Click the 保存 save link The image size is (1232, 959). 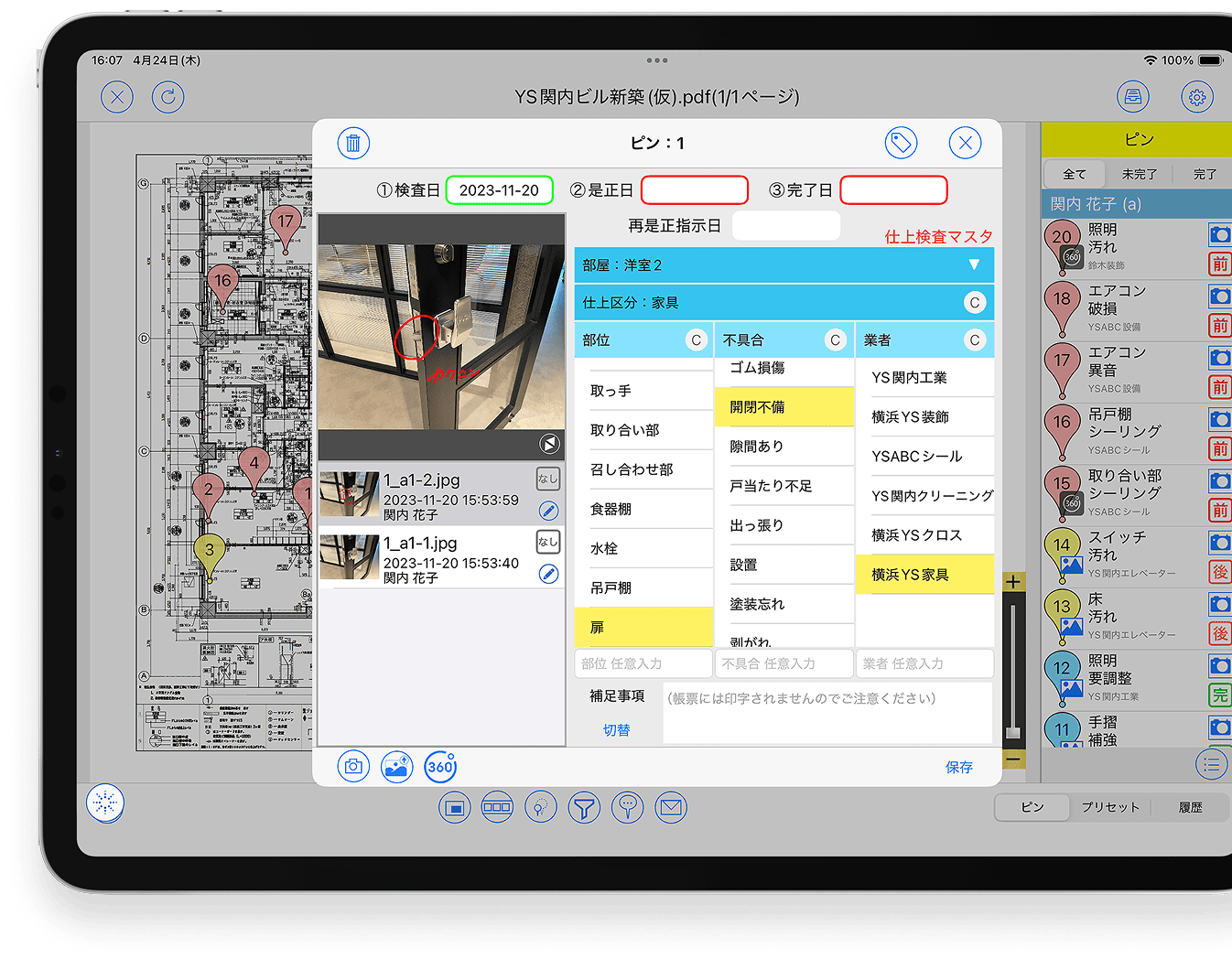pyautogui.click(x=959, y=767)
